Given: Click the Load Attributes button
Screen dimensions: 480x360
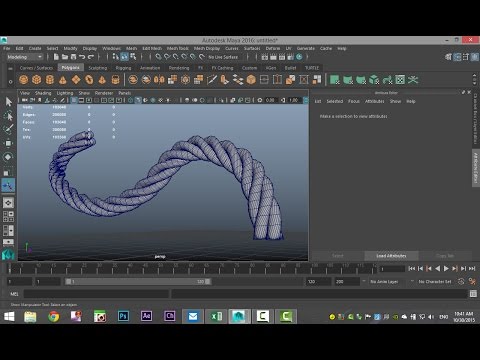Looking at the screenshot, I should click(x=391, y=256).
